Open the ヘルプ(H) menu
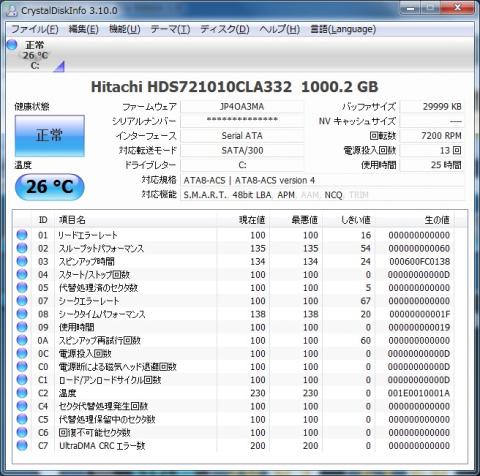Viewport: 480px width, 476px height. click(x=280, y=29)
